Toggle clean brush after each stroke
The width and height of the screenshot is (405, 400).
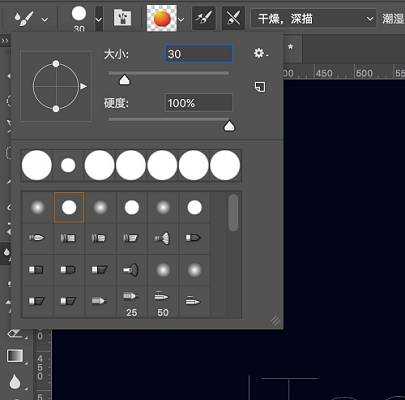tap(233, 18)
